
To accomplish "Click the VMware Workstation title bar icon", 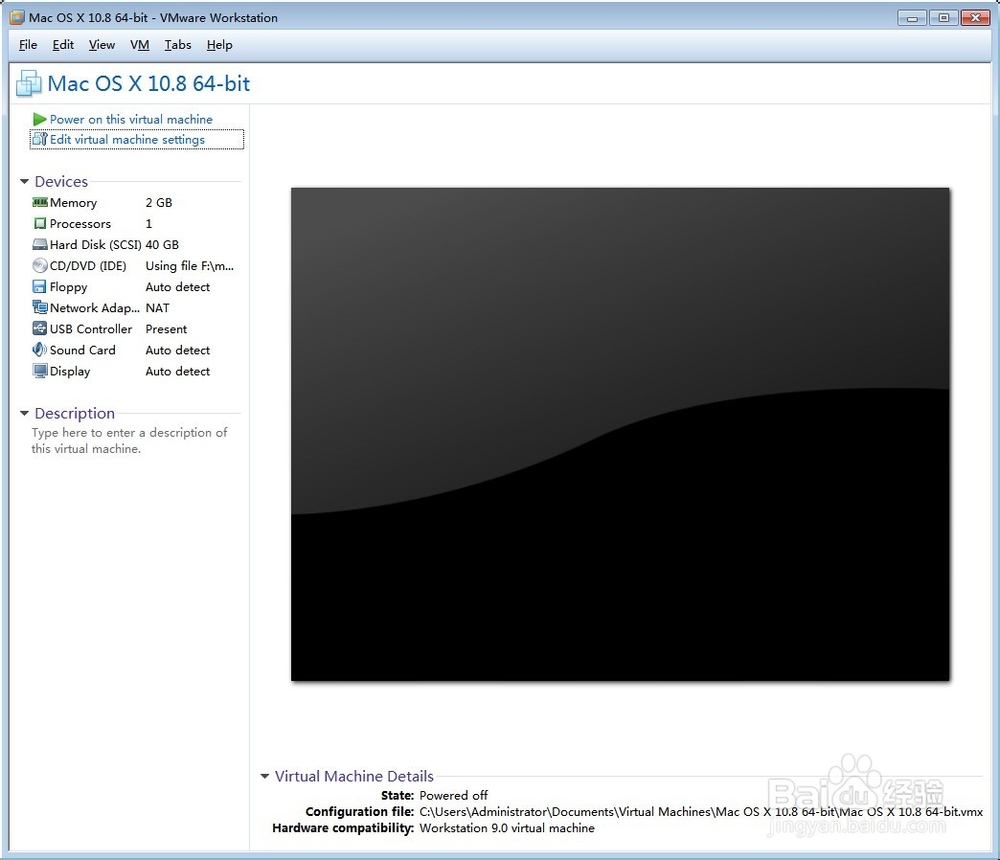I will pos(17,18).
